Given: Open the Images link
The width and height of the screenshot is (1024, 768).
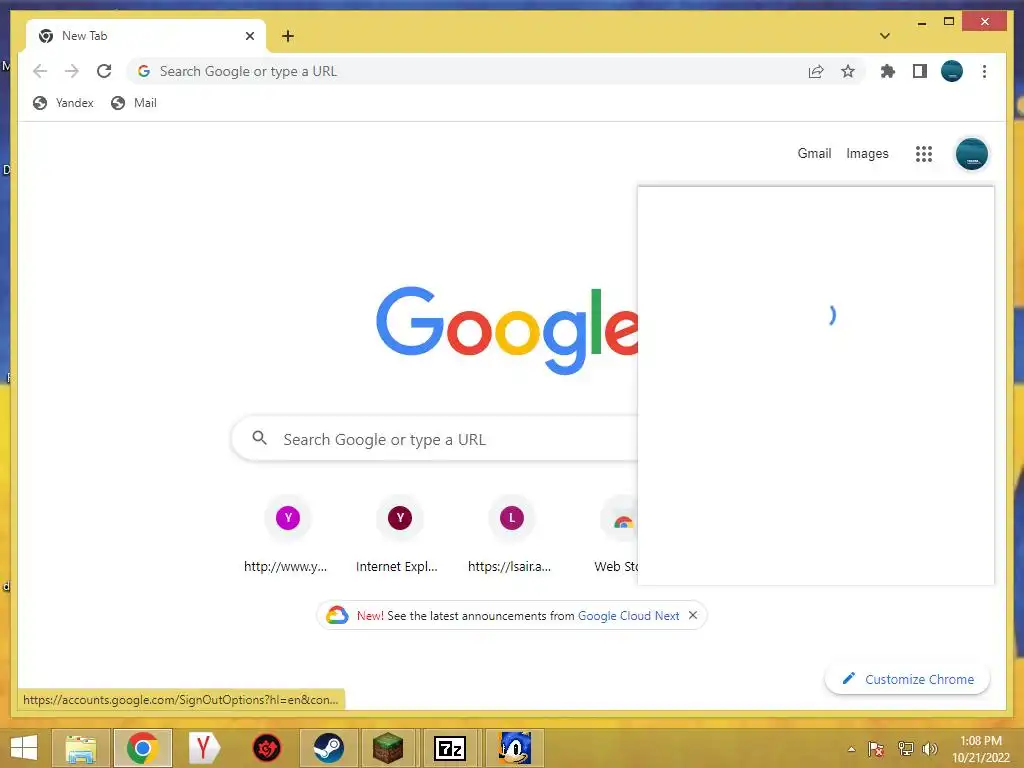Looking at the screenshot, I should pos(867,153).
